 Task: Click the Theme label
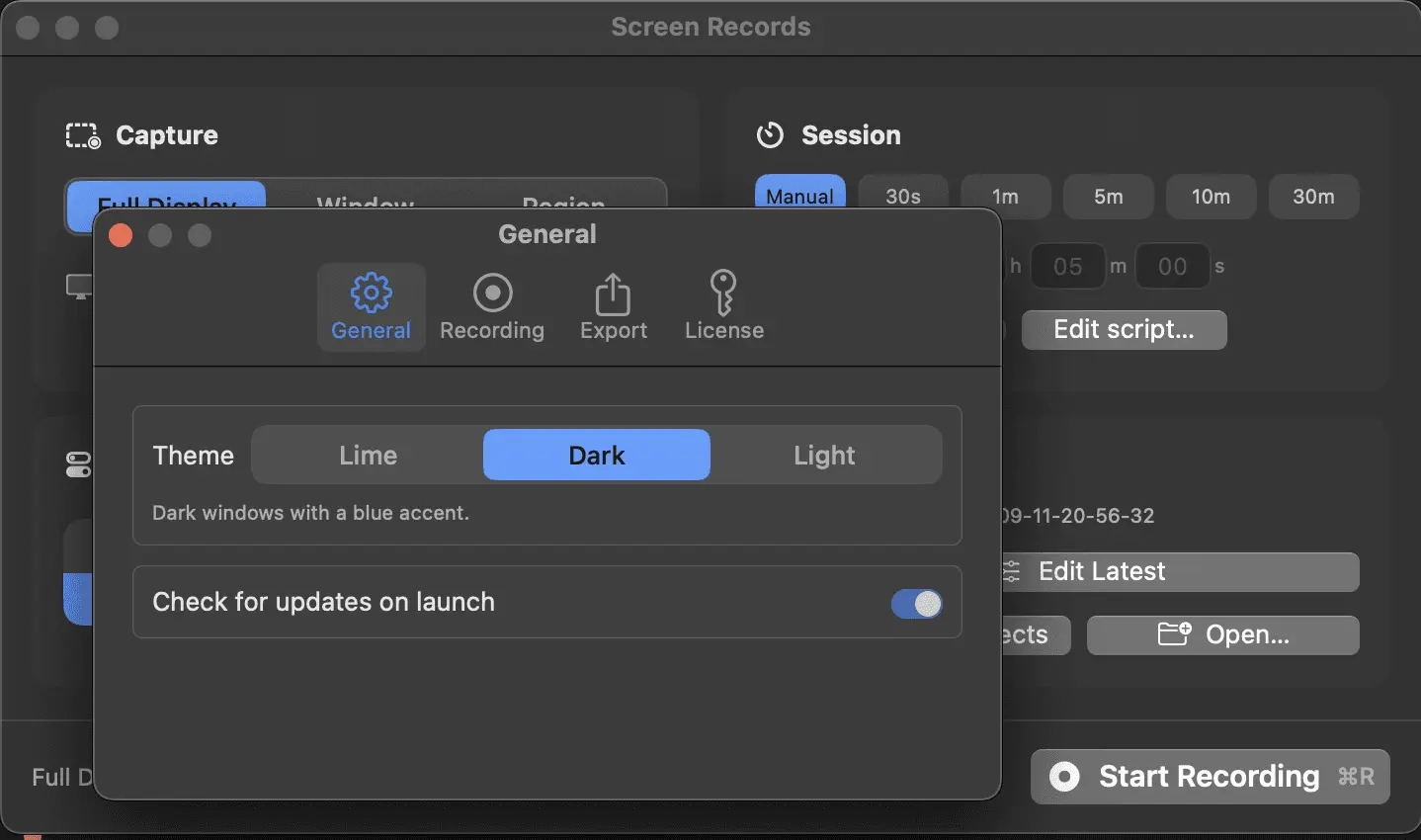coord(194,456)
